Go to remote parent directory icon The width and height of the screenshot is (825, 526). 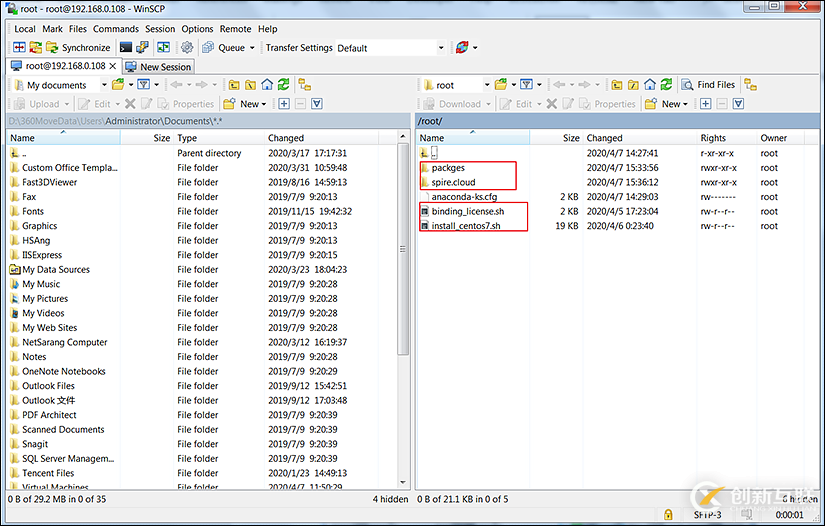(x=617, y=85)
